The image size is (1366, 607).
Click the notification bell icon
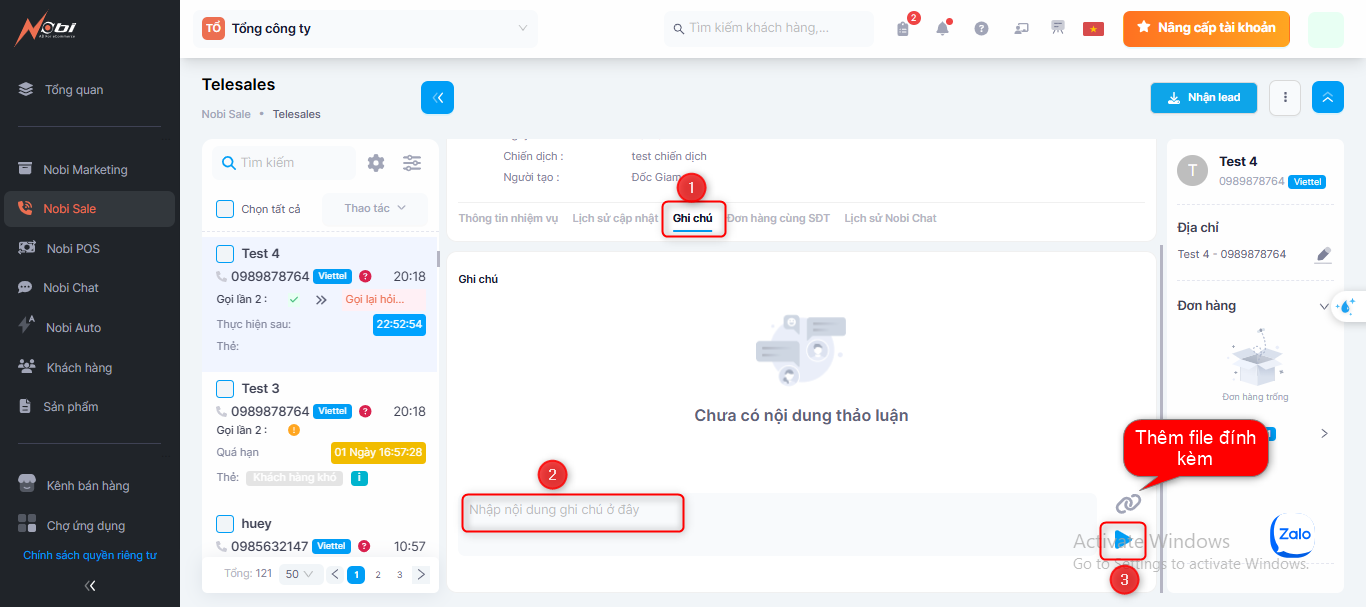pos(942,29)
